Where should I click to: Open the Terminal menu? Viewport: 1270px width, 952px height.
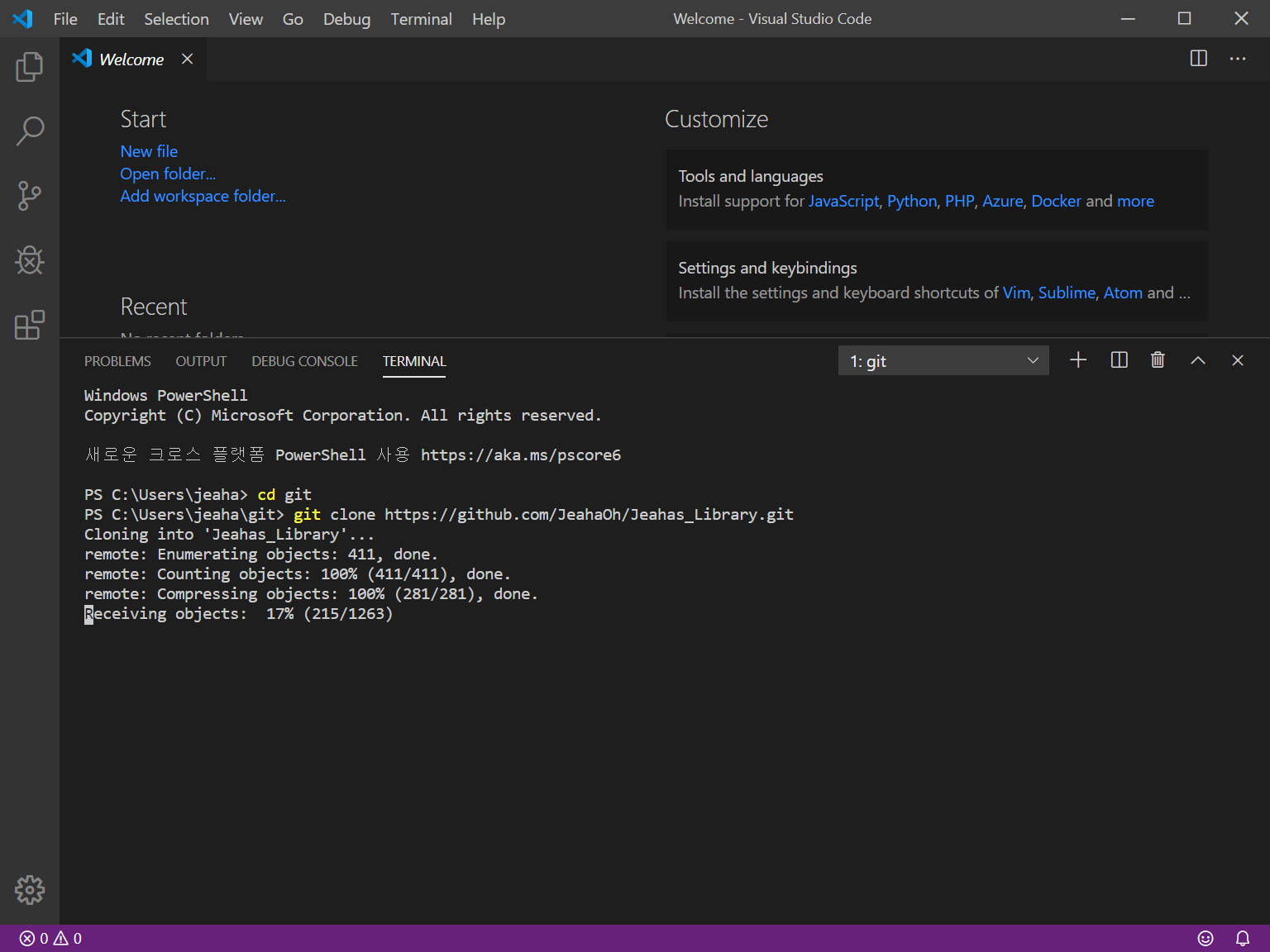[421, 19]
